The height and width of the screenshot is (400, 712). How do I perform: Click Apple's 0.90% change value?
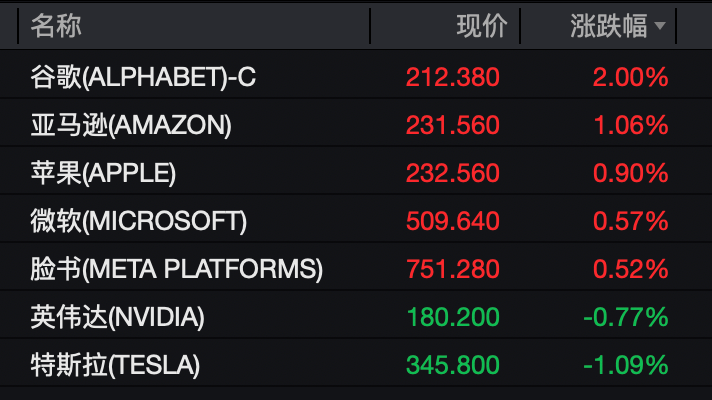pyautogui.click(x=631, y=173)
